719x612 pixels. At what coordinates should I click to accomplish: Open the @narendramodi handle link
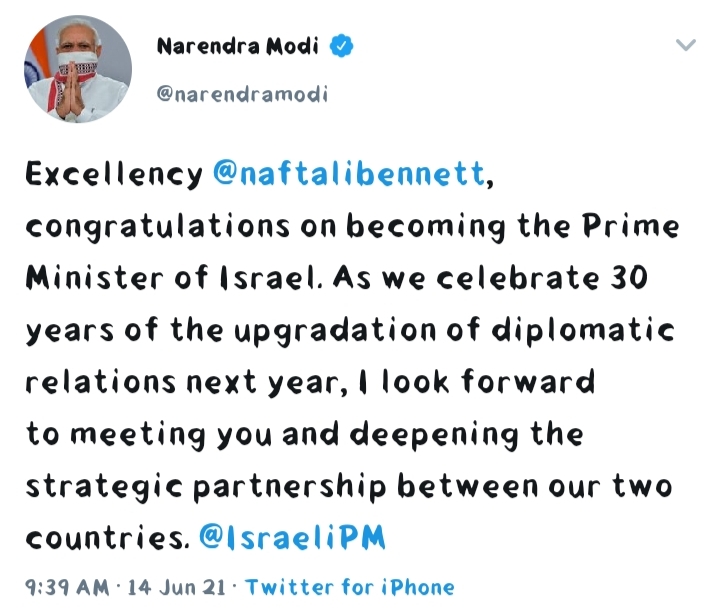click(x=242, y=94)
